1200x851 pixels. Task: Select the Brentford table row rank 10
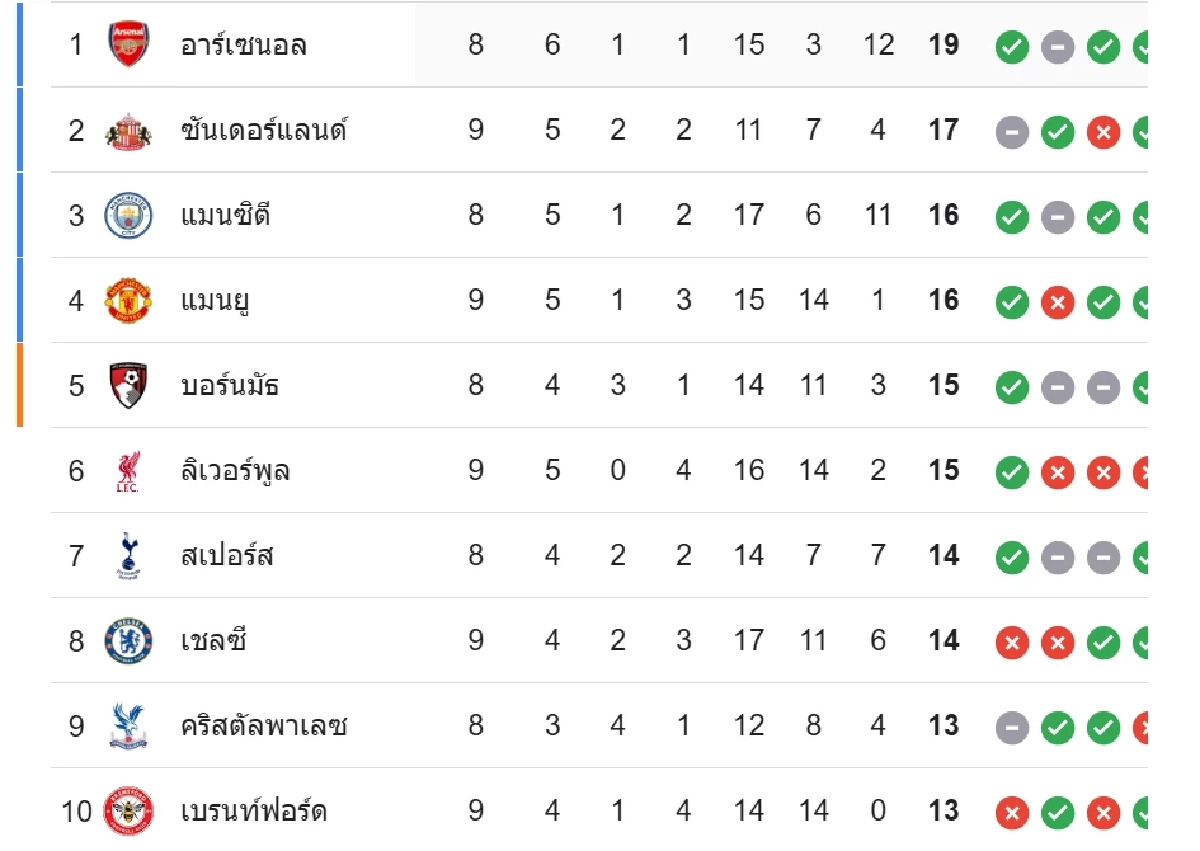(x=77, y=811)
